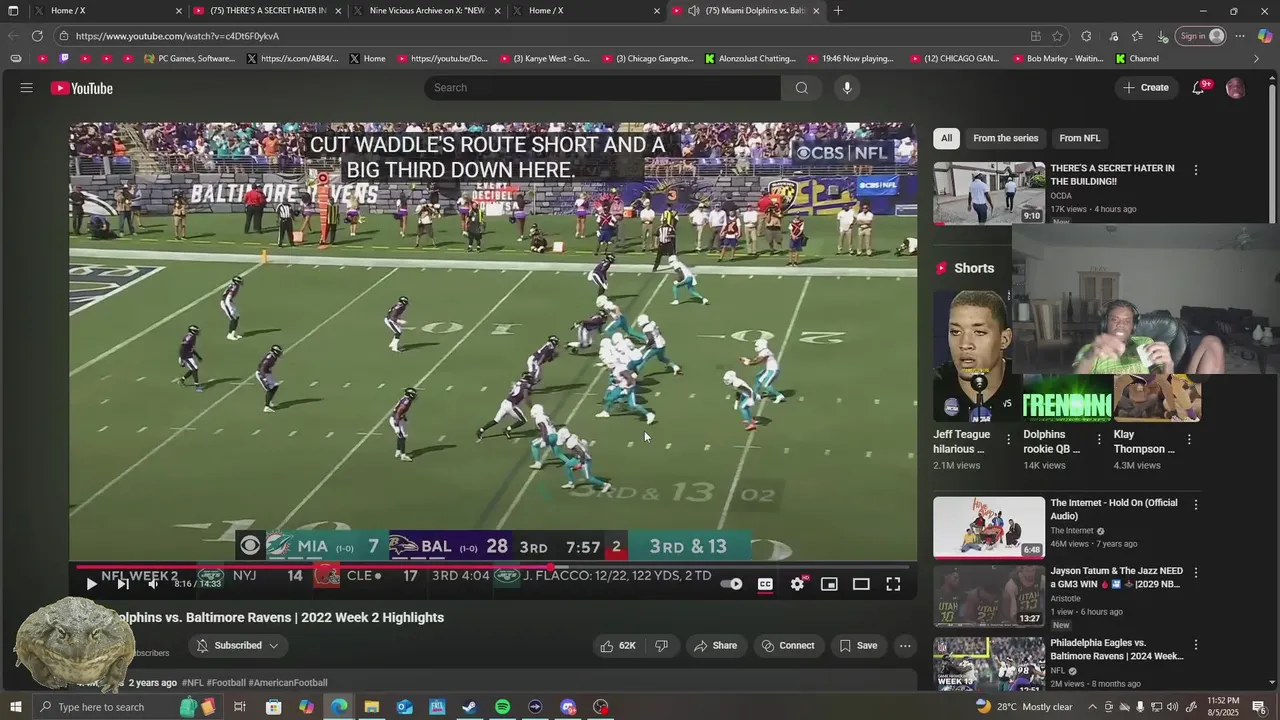
Task: Open options for 'The Internet - Hold On' video
Action: pyautogui.click(x=1195, y=505)
